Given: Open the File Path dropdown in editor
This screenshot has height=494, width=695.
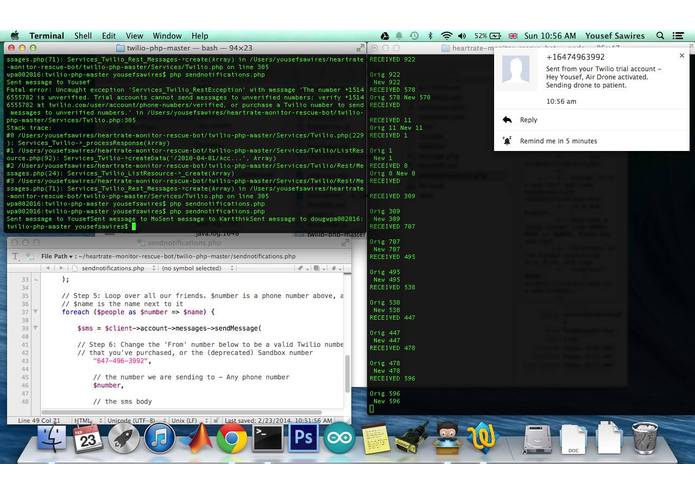Looking at the screenshot, I should [x=57, y=256].
